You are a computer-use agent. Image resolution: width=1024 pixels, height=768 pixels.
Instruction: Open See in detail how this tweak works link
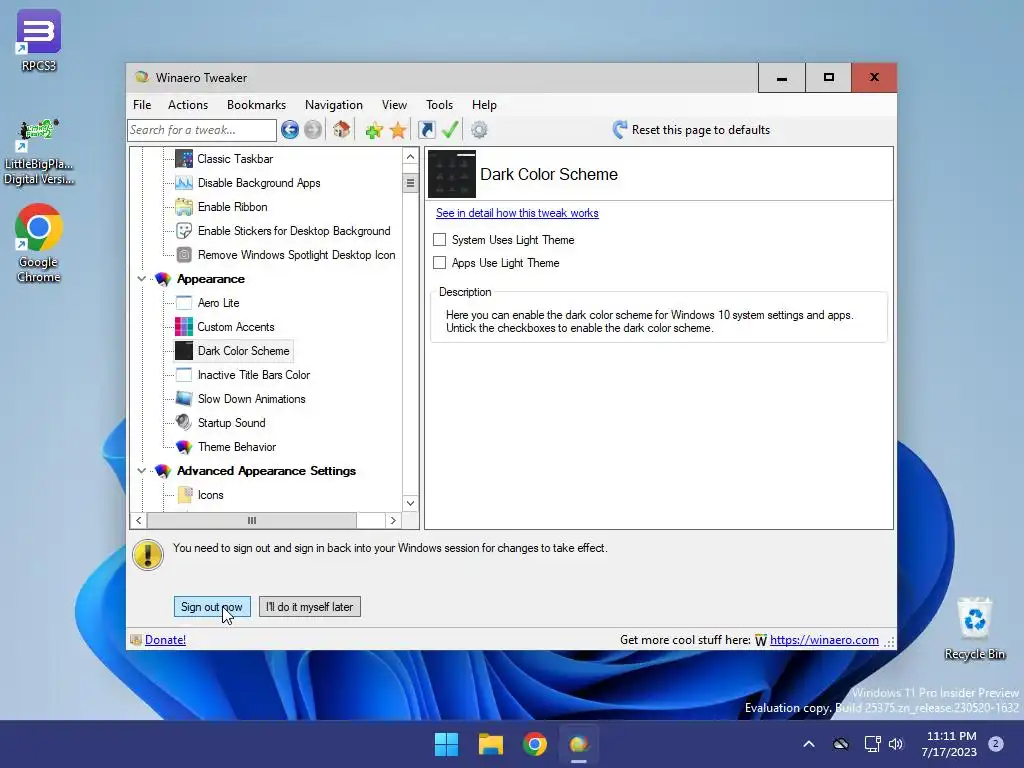[x=517, y=213]
